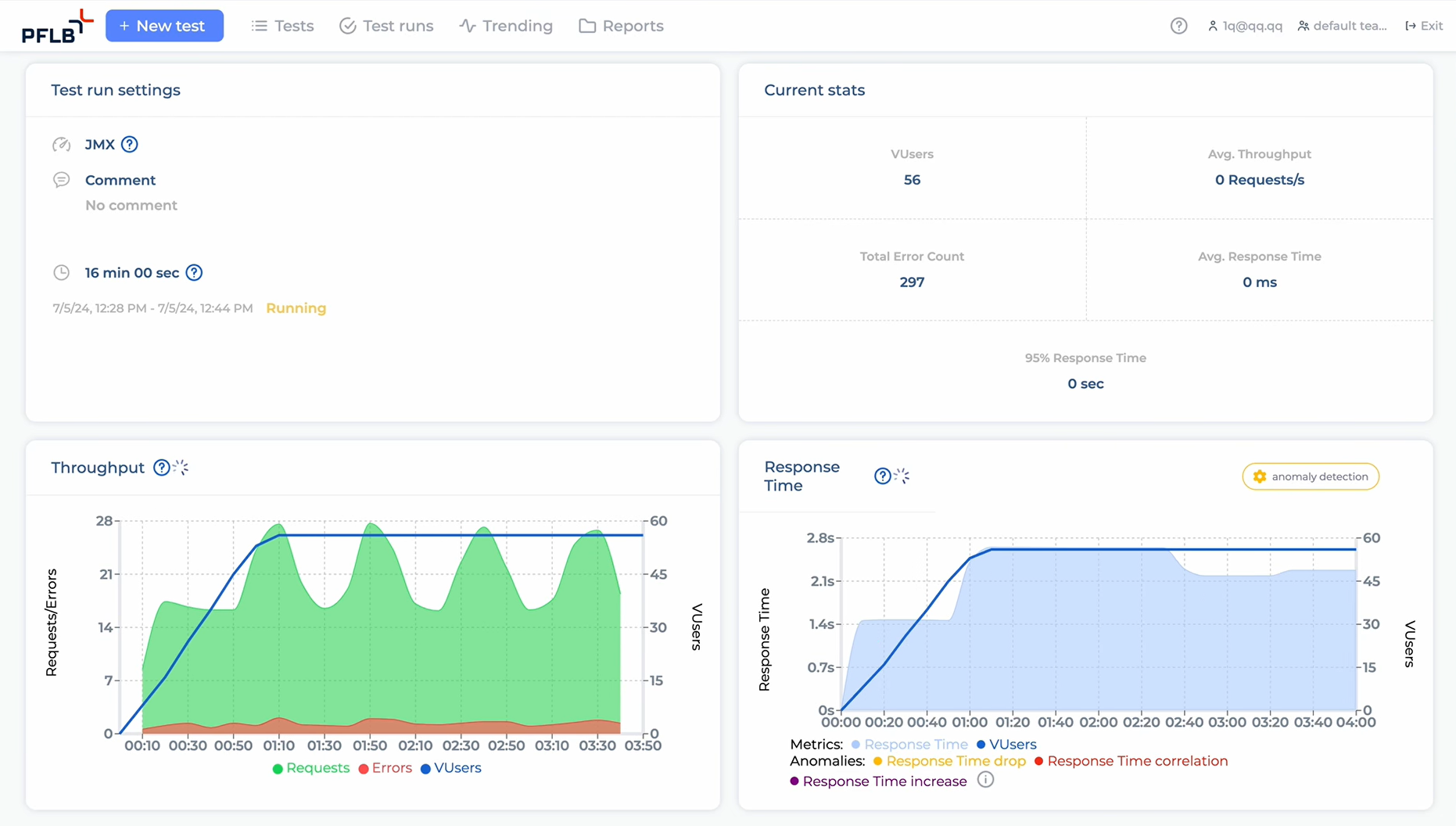Click the New test button
1456x826 pixels.
(164, 26)
